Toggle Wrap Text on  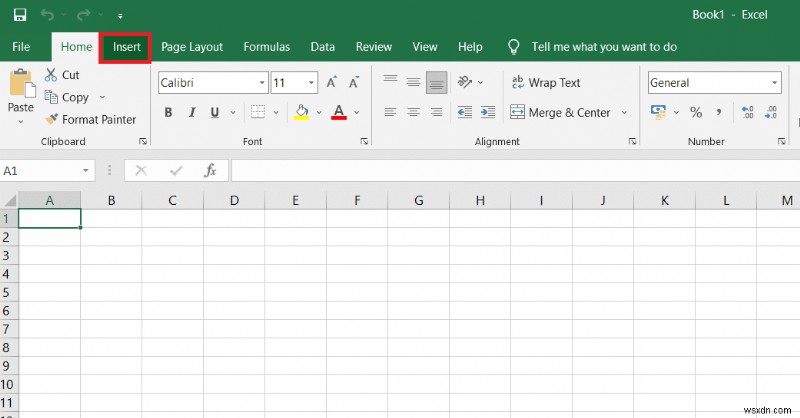pos(546,83)
